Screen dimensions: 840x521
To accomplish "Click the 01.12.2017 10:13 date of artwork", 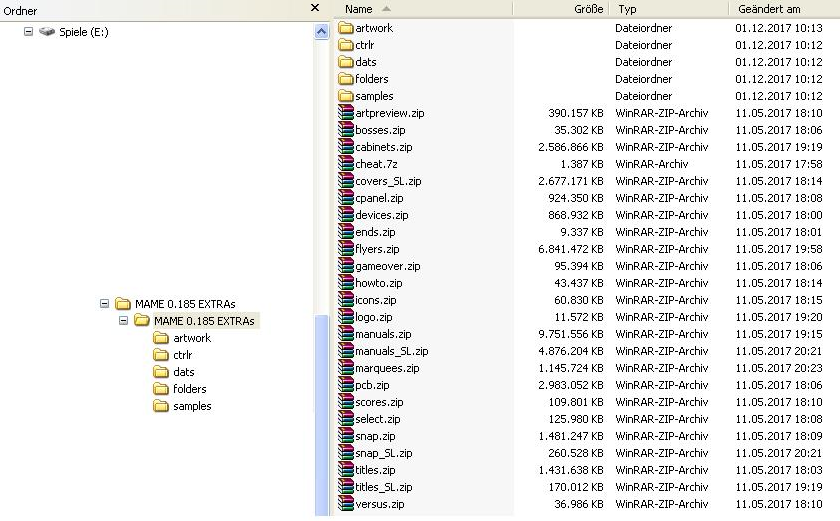I will pyautogui.click(x=778, y=28).
